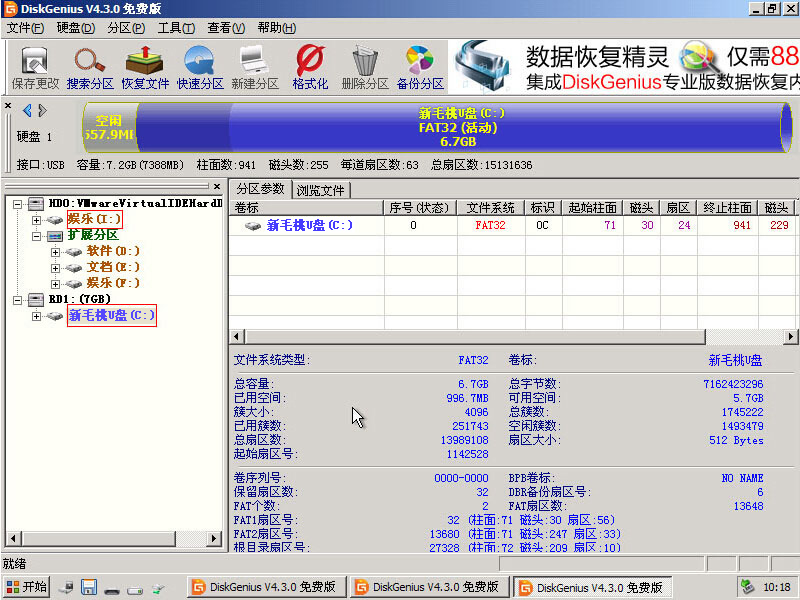The image size is (800, 600).
Task: Open the 查看(V) menu
Action: point(226,28)
